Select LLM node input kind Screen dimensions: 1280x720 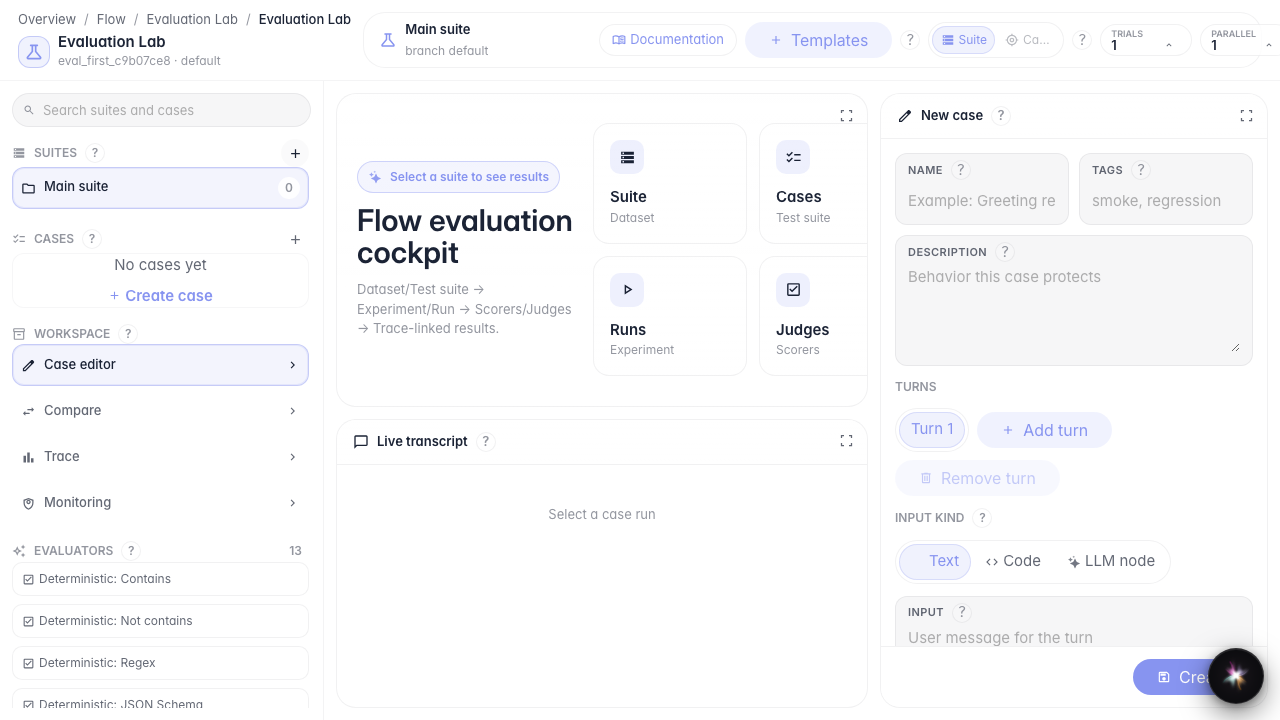pyautogui.click(x=1111, y=561)
